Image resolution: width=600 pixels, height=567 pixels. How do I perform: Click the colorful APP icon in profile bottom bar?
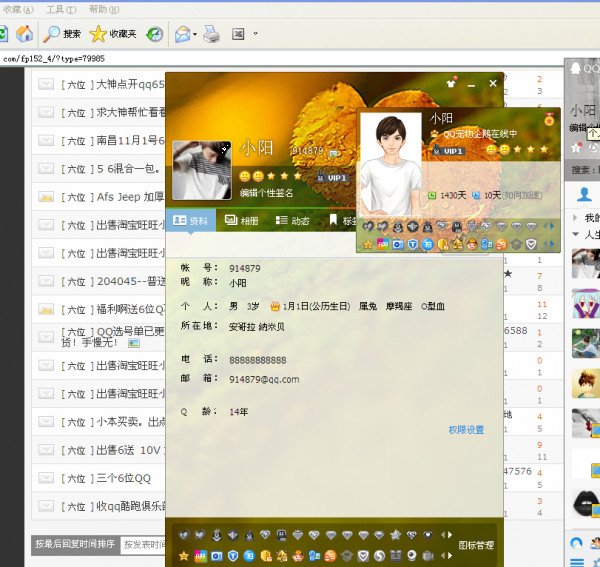tap(200, 556)
